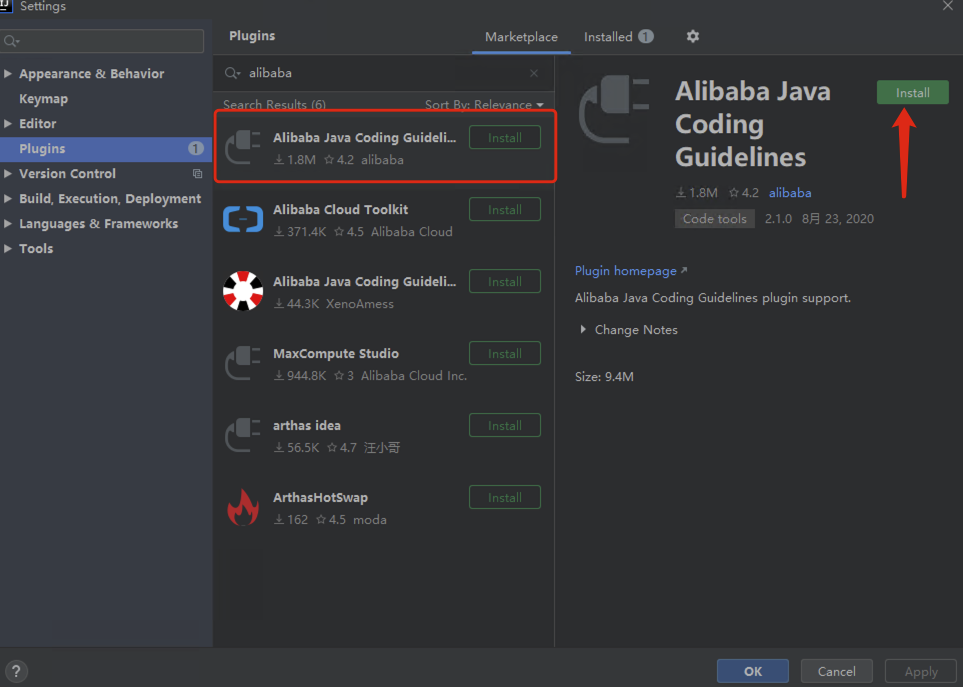Click the ArthasHotSwap flame icon

pyautogui.click(x=243, y=508)
